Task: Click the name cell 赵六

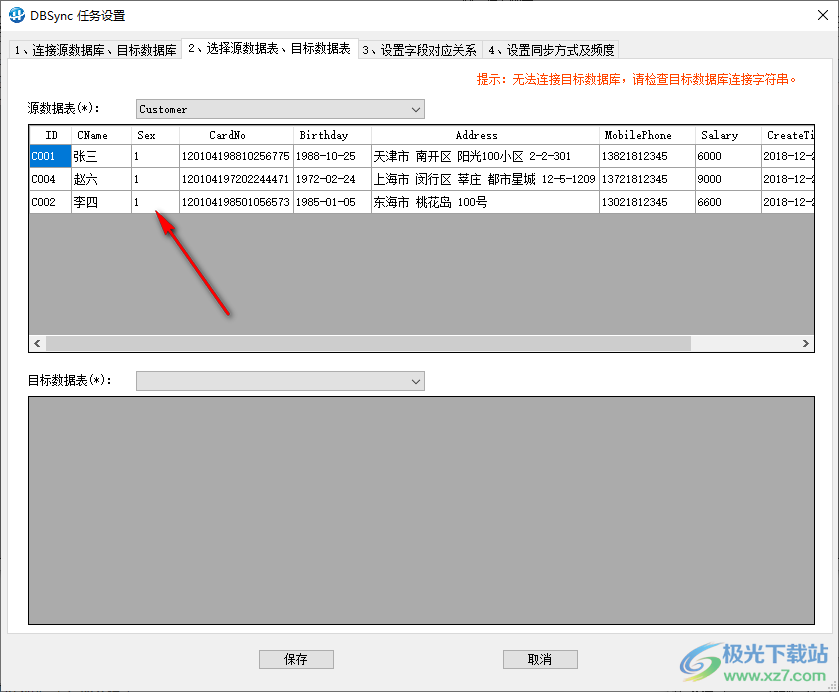Action: coord(102,179)
